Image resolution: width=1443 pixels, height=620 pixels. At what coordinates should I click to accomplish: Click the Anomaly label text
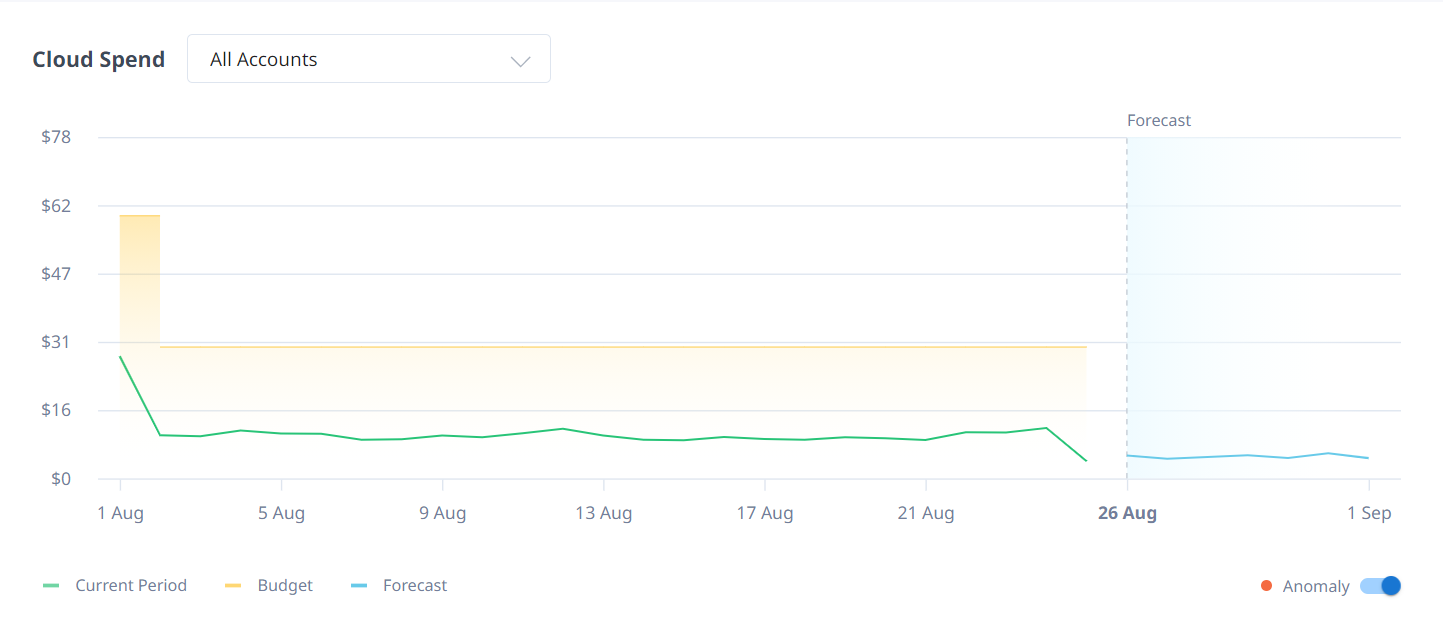[x=1316, y=586]
